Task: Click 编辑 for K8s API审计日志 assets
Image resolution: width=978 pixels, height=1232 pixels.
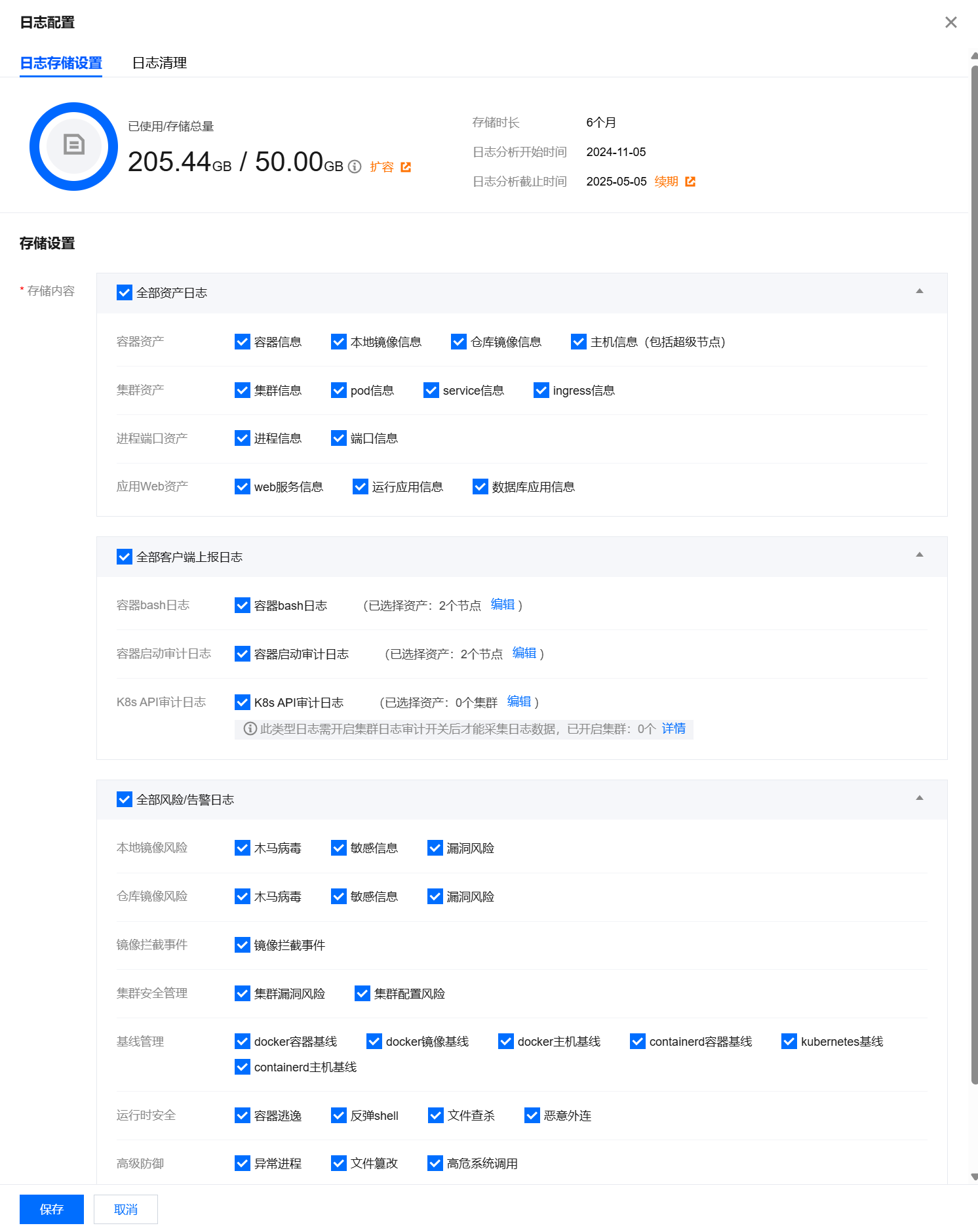Action: pos(519,702)
